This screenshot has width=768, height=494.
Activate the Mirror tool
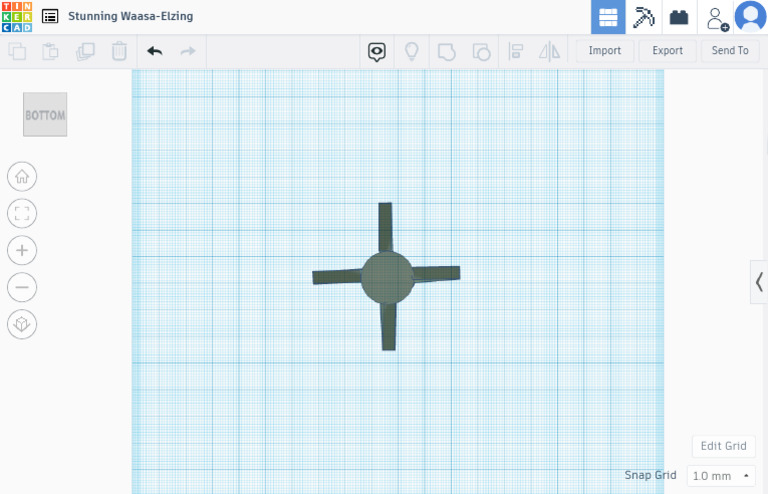coord(549,51)
